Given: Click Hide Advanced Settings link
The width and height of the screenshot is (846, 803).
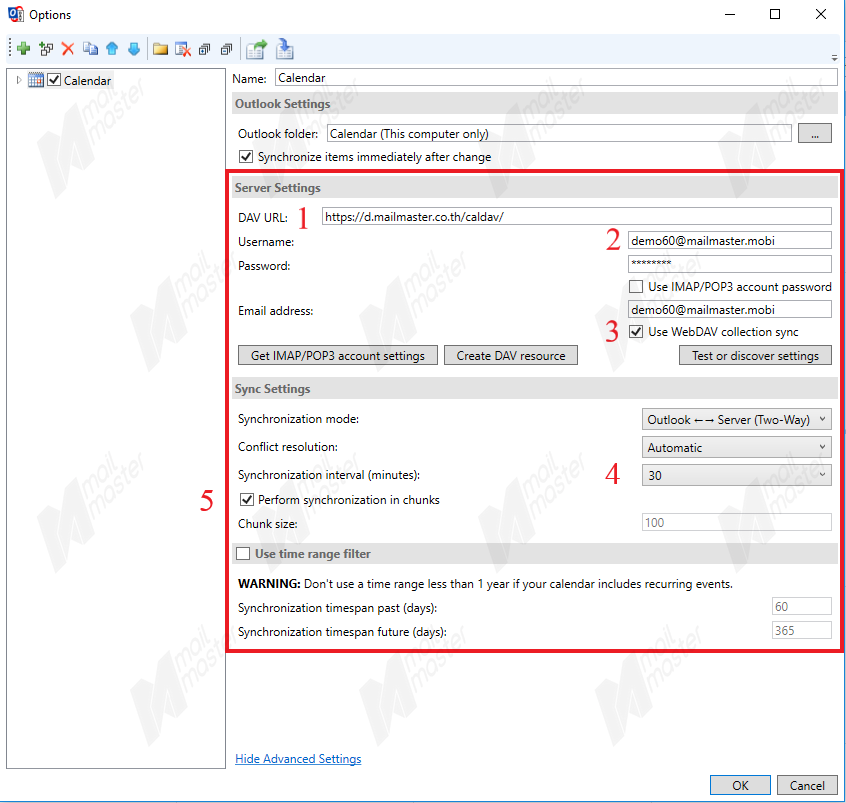Looking at the screenshot, I should coord(298,759).
